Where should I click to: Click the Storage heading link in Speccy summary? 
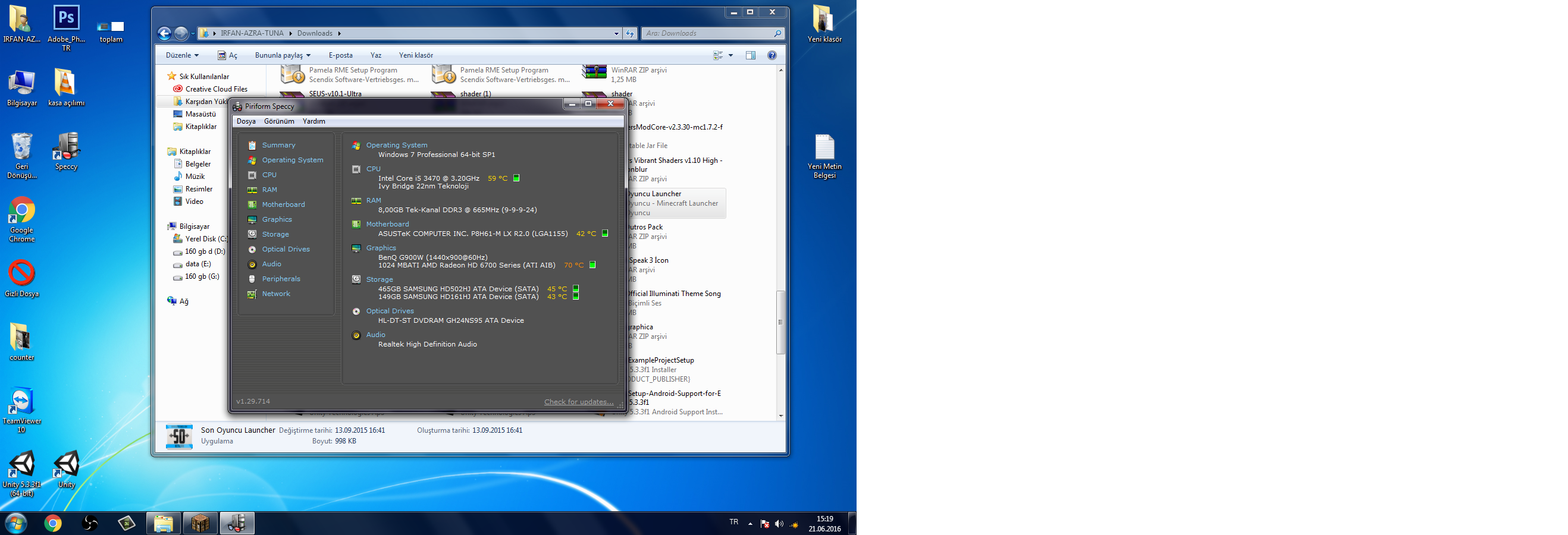pyautogui.click(x=380, y=279)
